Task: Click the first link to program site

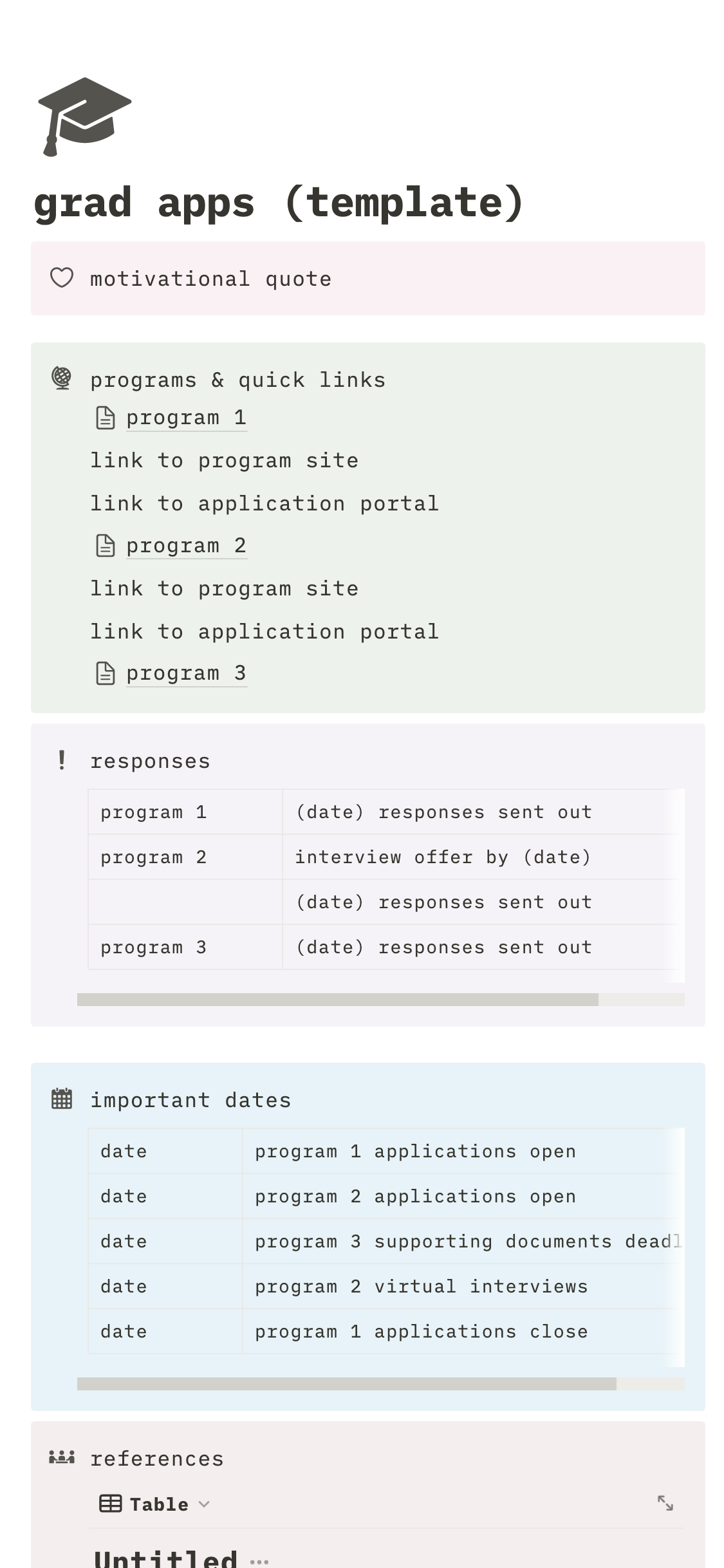Action: 224,461
